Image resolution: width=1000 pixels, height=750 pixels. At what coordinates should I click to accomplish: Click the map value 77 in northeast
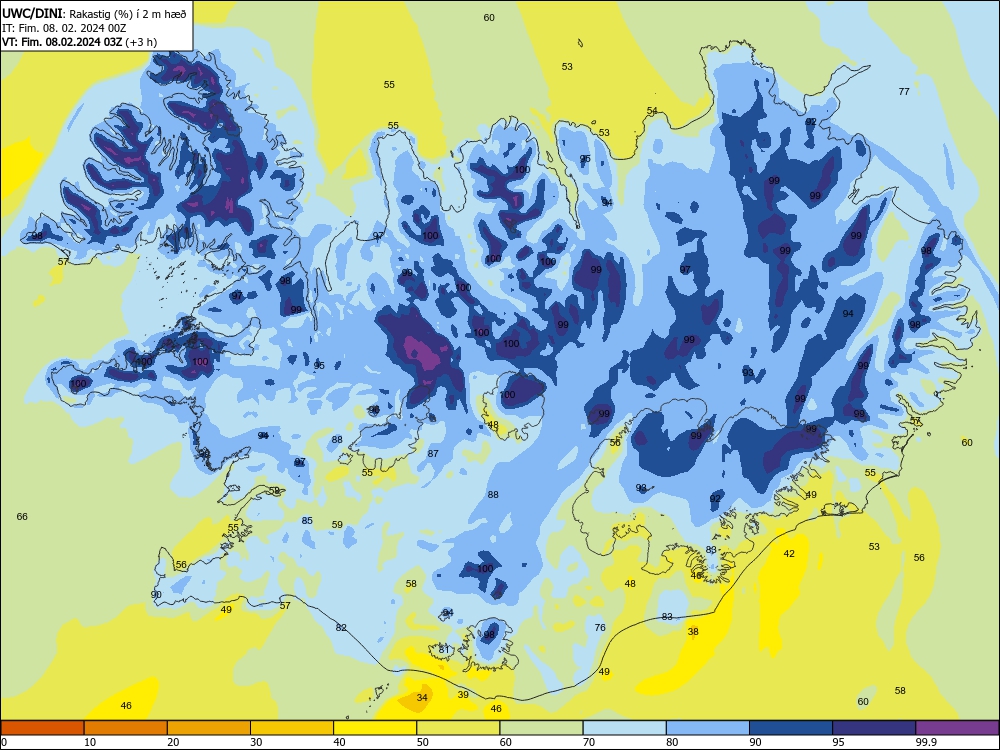pyautogui.click(x=904, y=92)
